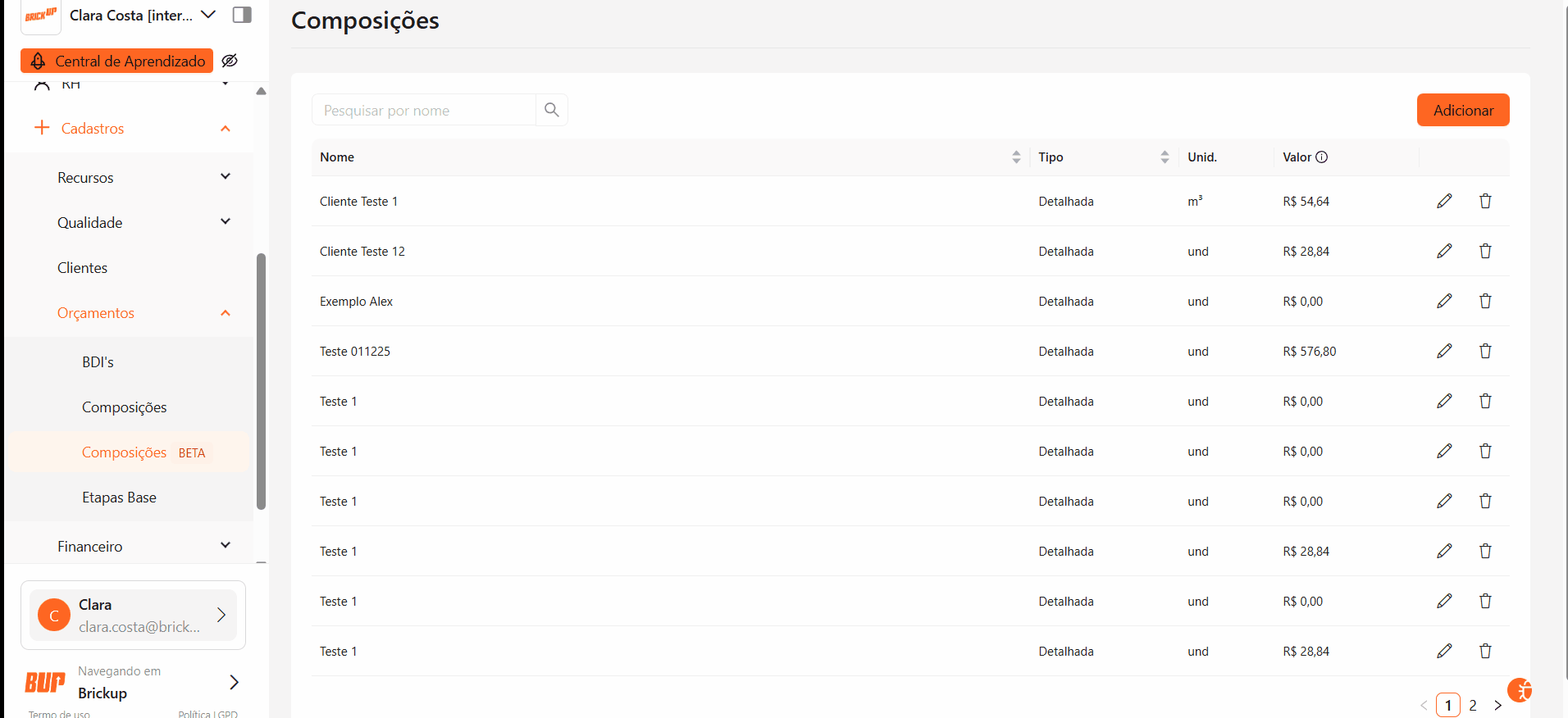Image resolution: width=1568 pixels, height=718 pixels.
Task: Click the sidebar vertical scrollbar
Action: point(261,381)
